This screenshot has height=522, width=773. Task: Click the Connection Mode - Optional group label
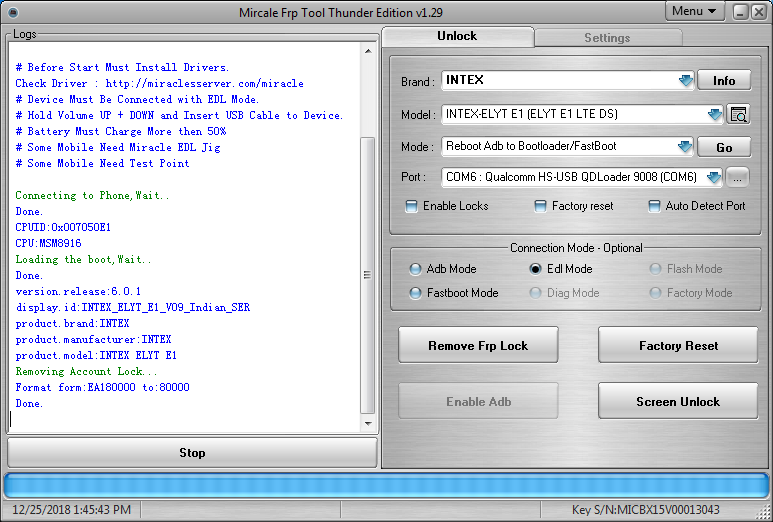tap(576, 247)
